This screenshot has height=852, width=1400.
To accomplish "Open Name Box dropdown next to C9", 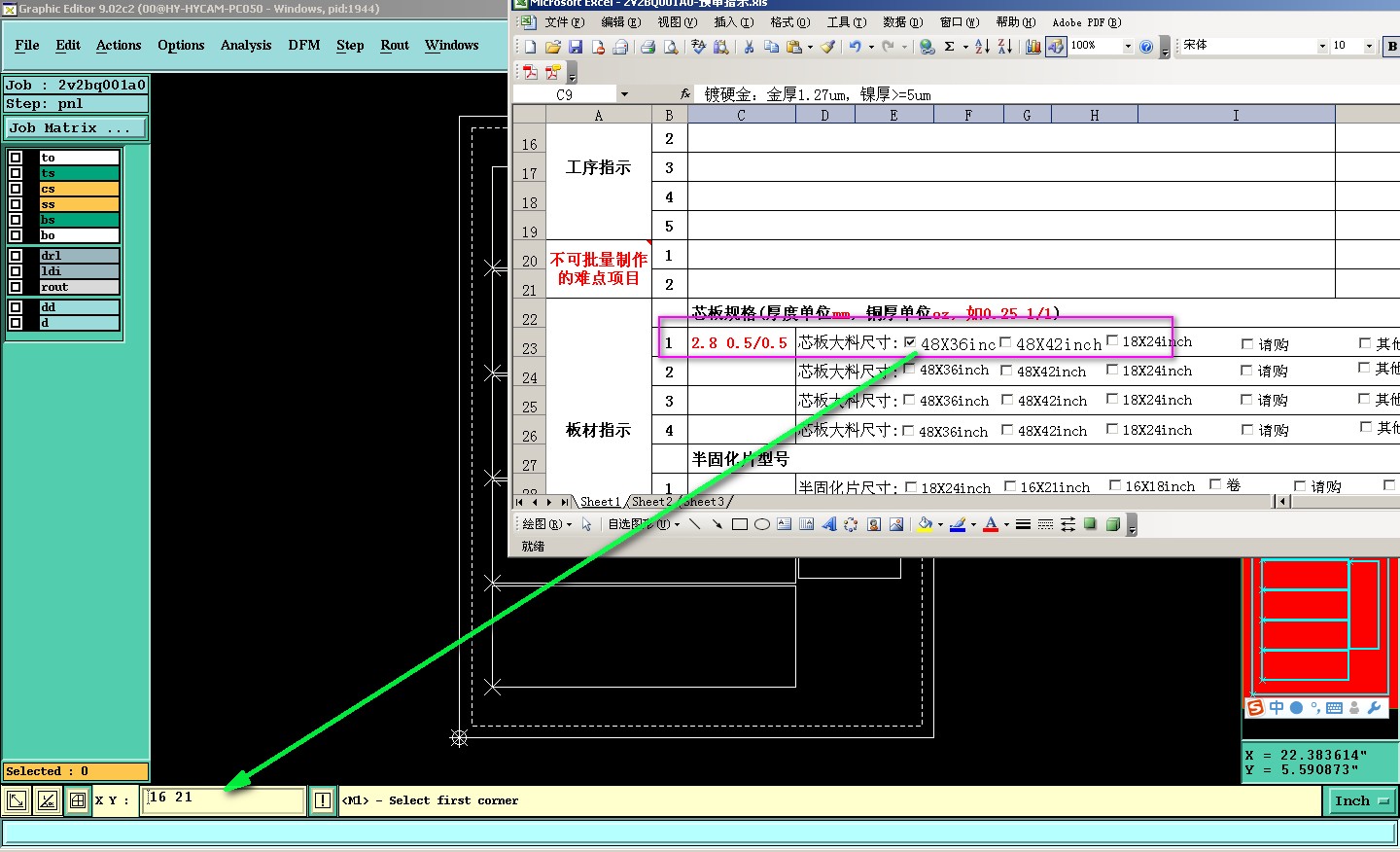I will pyautogui.click(x=624, y=94).
